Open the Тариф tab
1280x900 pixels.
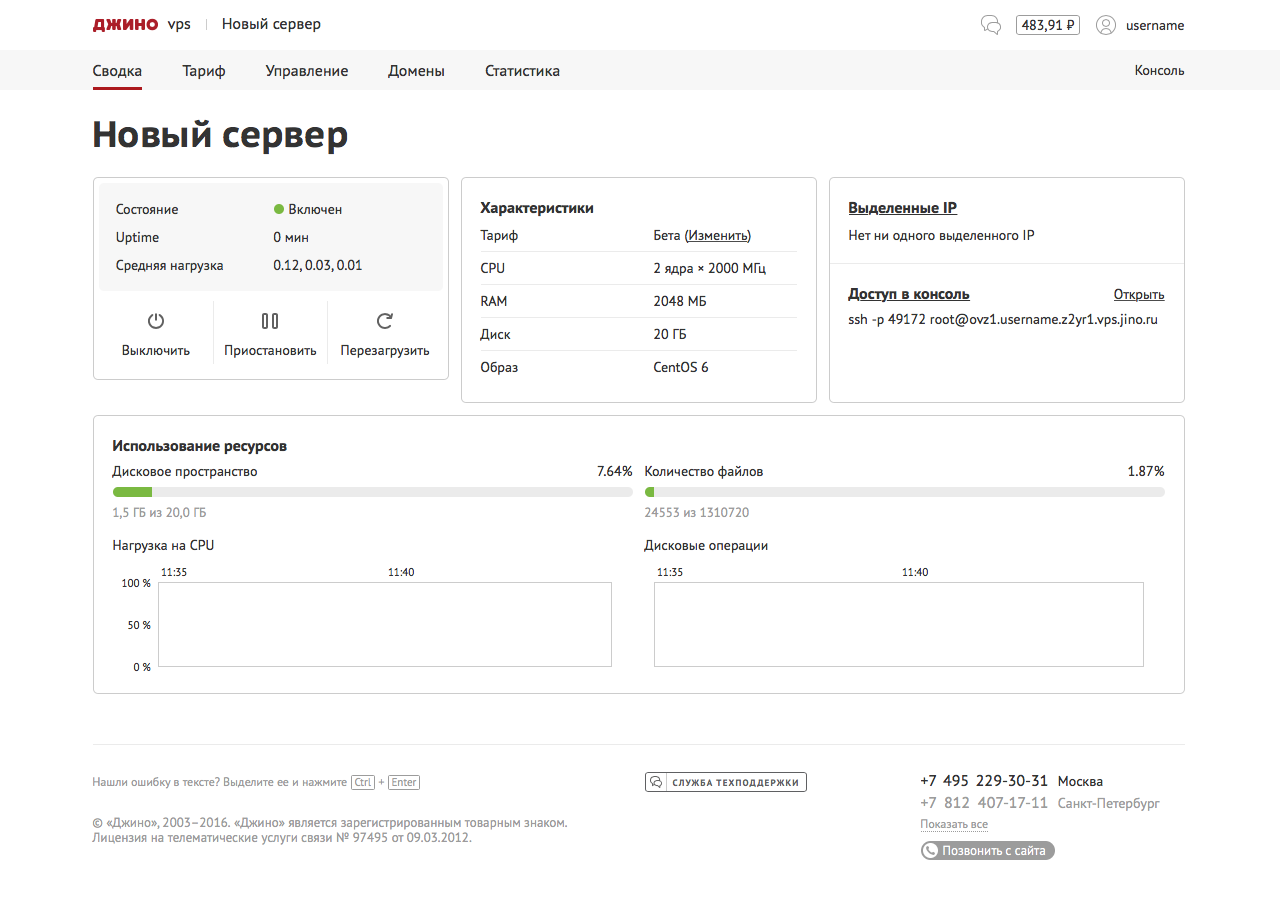click(204, 71)
